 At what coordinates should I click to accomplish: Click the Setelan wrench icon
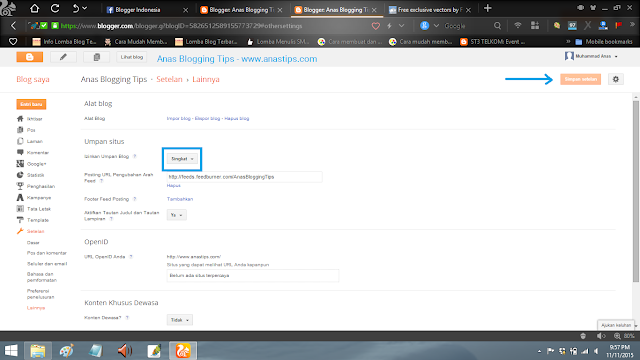tap(20, 231)
